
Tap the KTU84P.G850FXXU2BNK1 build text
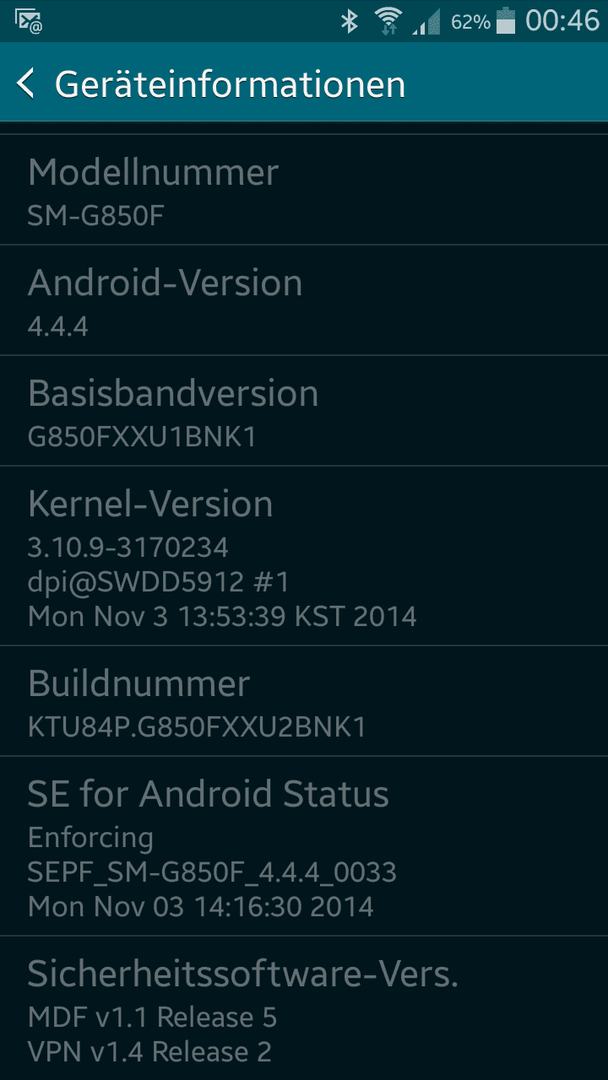pyautogui.click(x=196, y=727)
